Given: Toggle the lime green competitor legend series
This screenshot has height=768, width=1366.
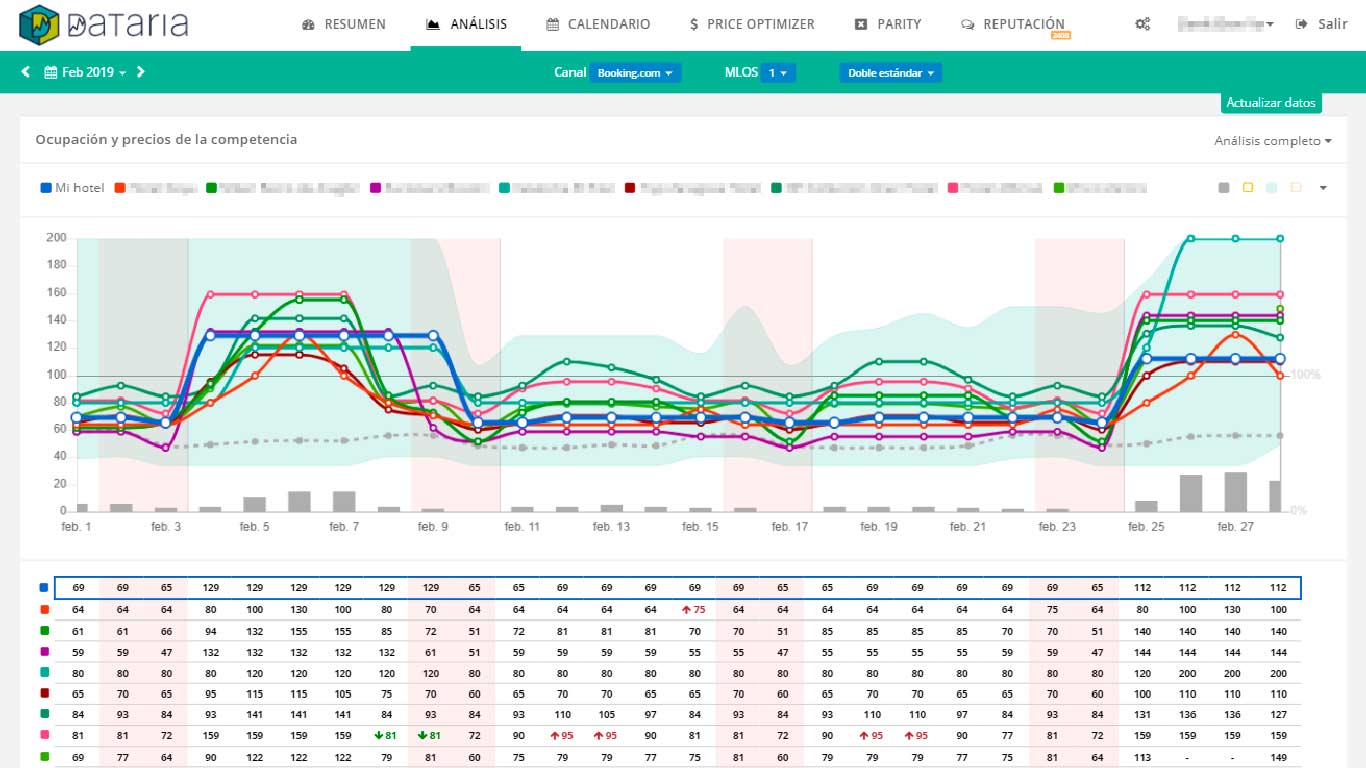Looking at the screenshot, I should coord(1100,188).
